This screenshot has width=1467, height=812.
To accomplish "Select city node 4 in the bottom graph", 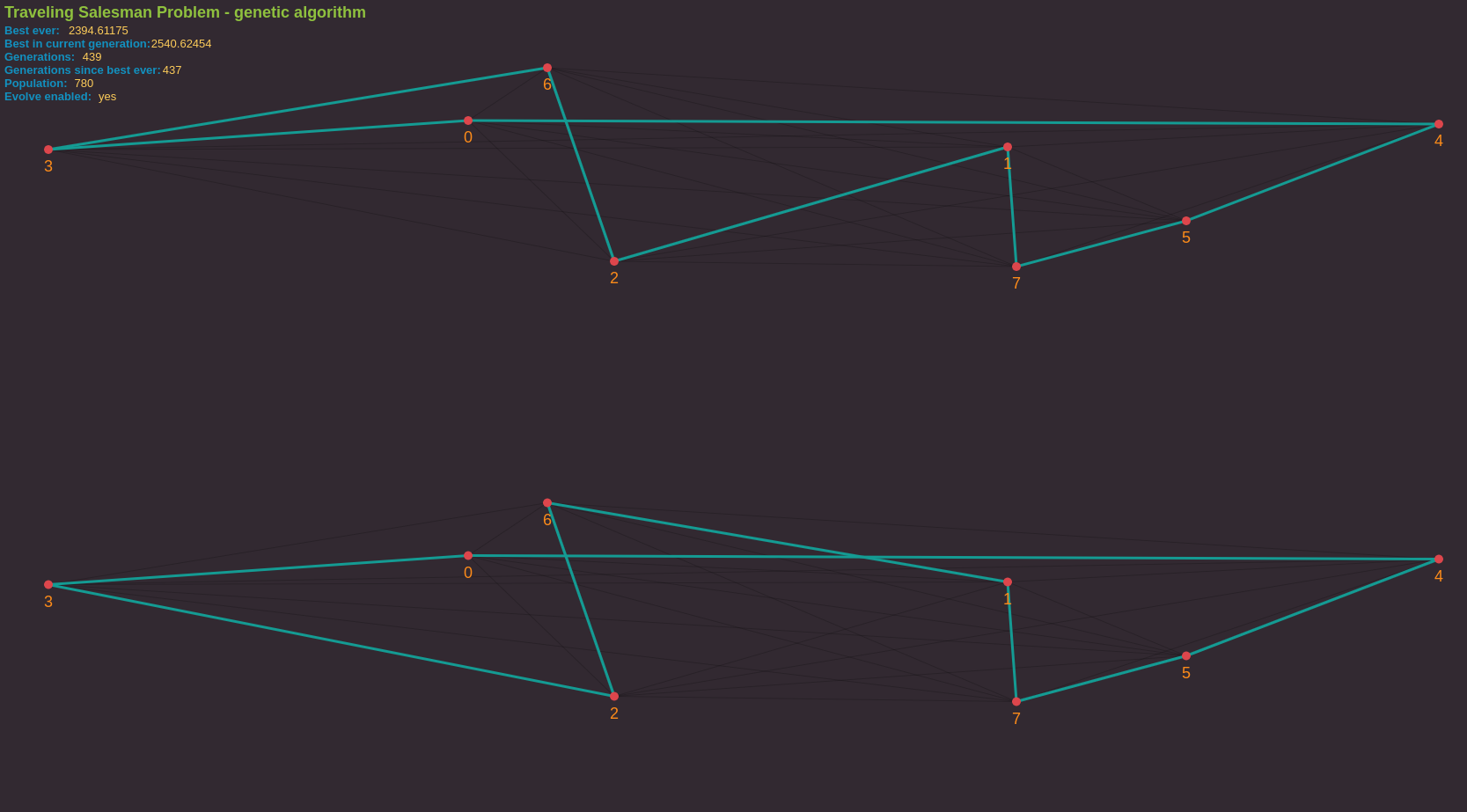I will click(x=1439, y=560).
